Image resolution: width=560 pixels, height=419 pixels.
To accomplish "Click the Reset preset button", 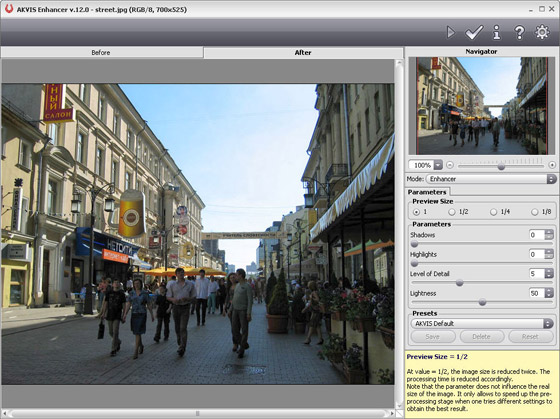I will coord(530,336).
